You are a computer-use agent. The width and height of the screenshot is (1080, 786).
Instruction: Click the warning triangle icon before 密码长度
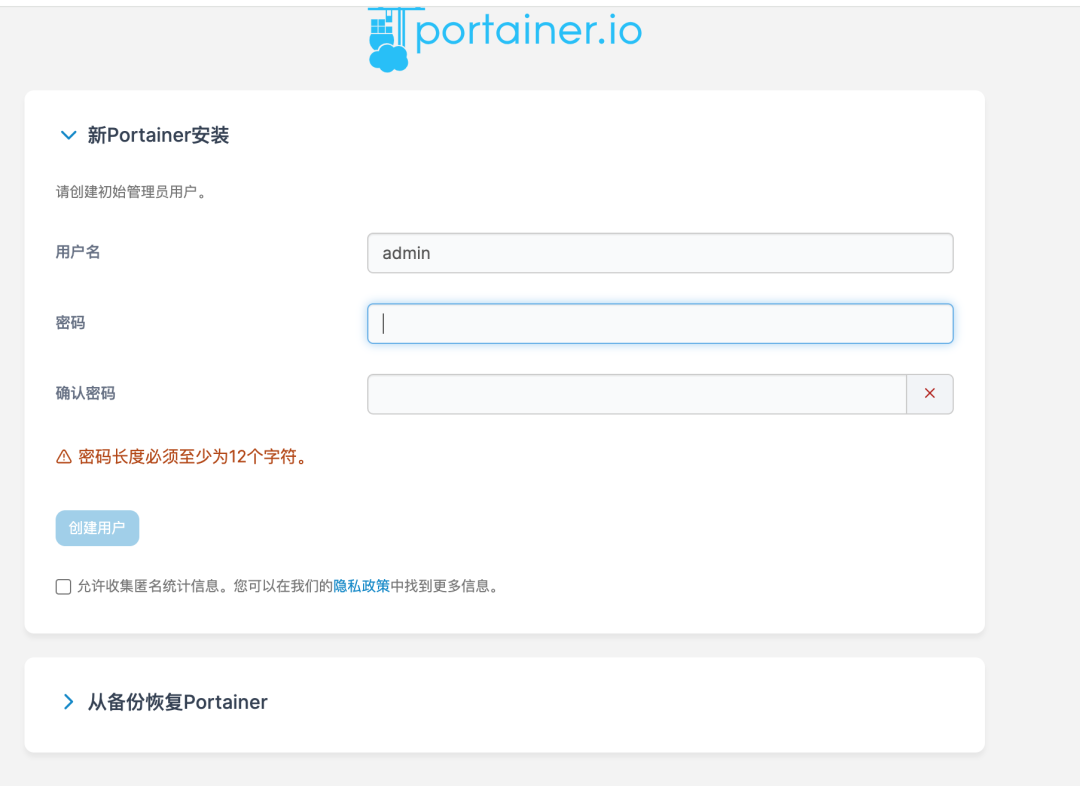64,457
